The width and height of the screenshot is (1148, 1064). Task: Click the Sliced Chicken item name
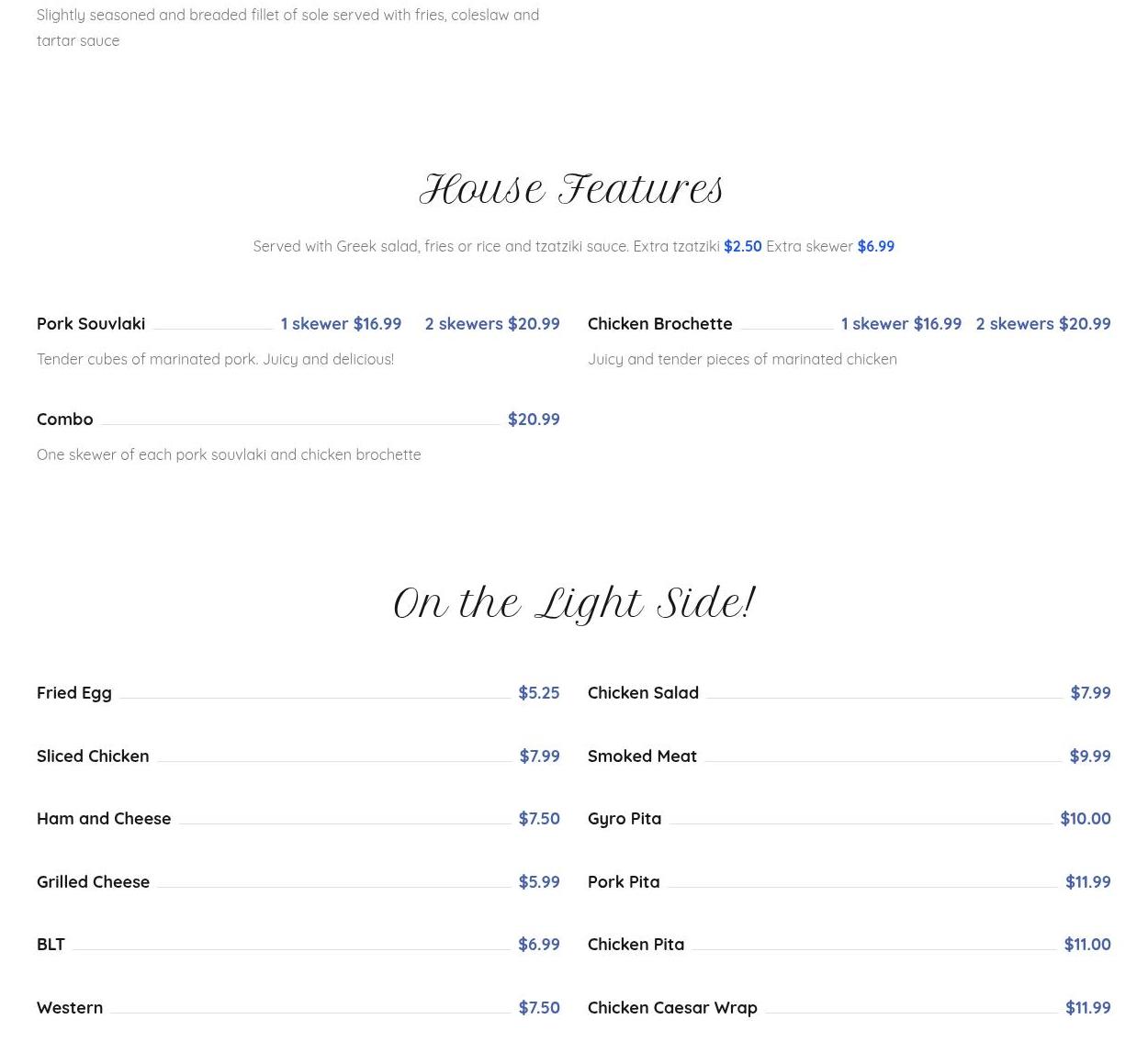point(93,756)
